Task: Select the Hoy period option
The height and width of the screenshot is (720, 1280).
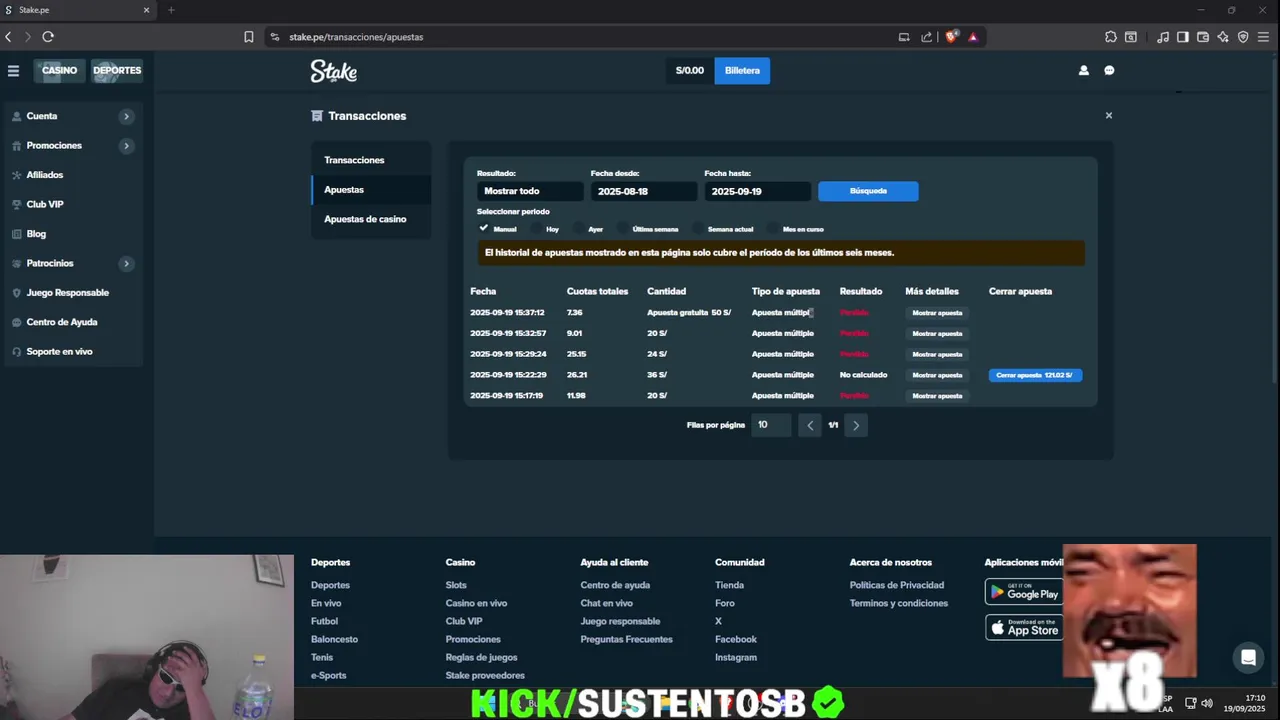Action: 545,229
